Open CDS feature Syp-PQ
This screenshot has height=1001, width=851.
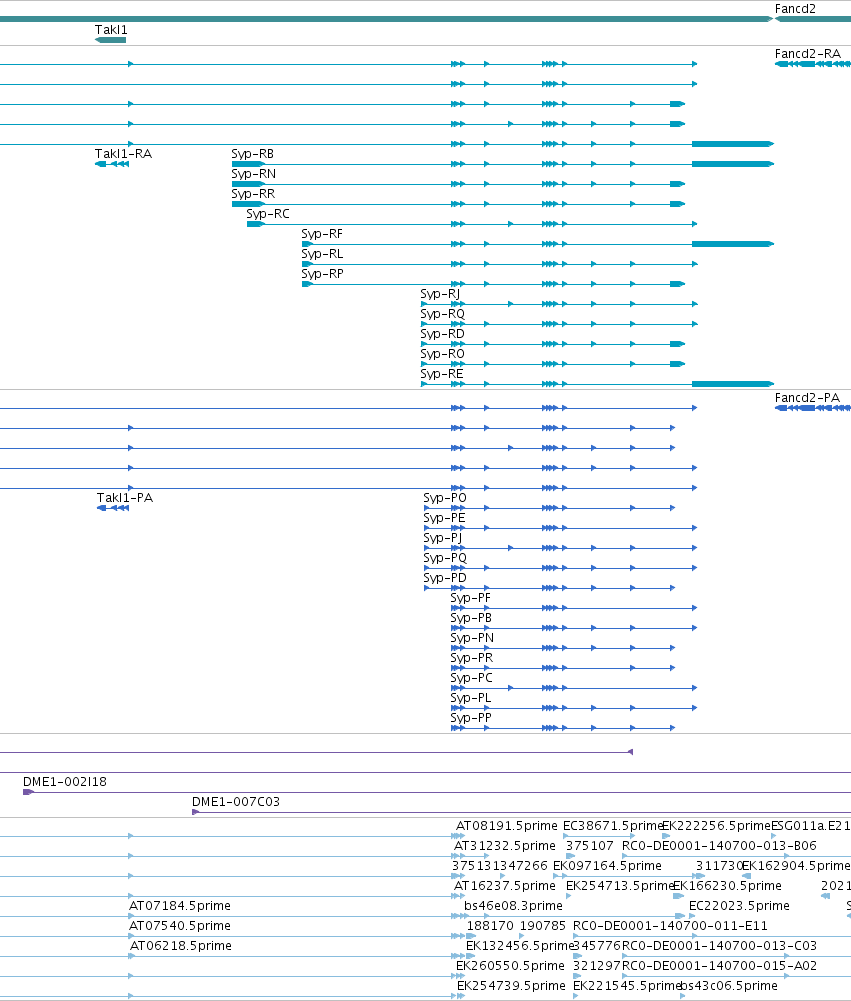click(x=445, y=558)
